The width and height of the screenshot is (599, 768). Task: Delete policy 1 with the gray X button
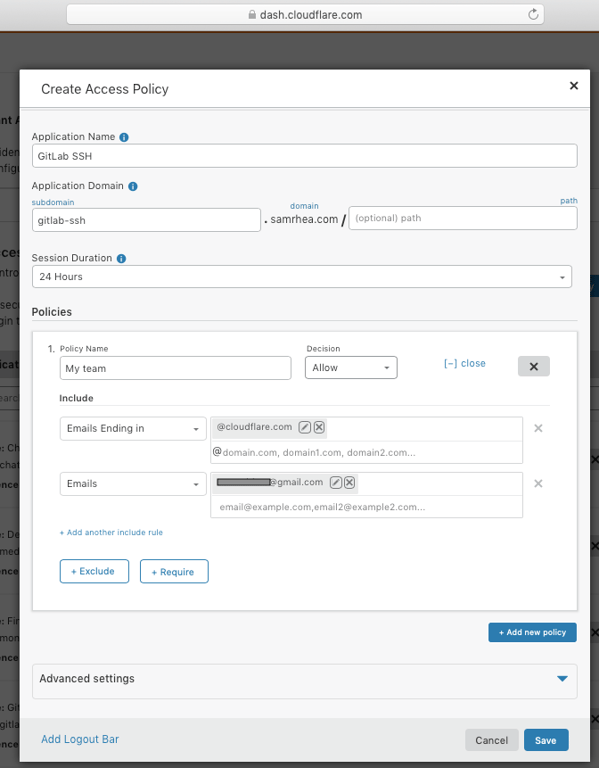point(534,366)
